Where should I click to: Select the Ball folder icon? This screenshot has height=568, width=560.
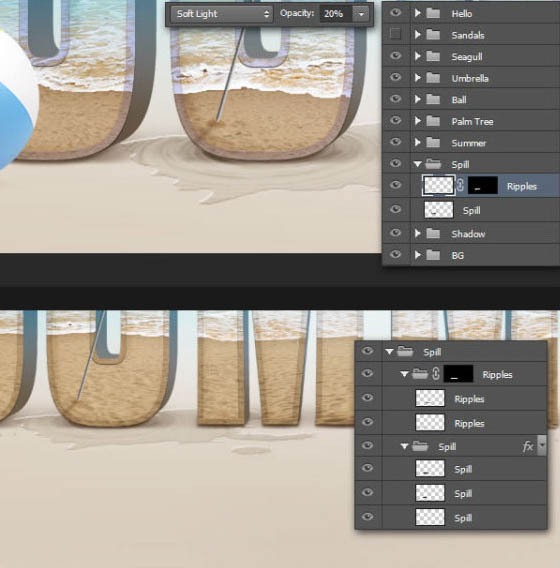pyautogui.click(x=433, y=99)
